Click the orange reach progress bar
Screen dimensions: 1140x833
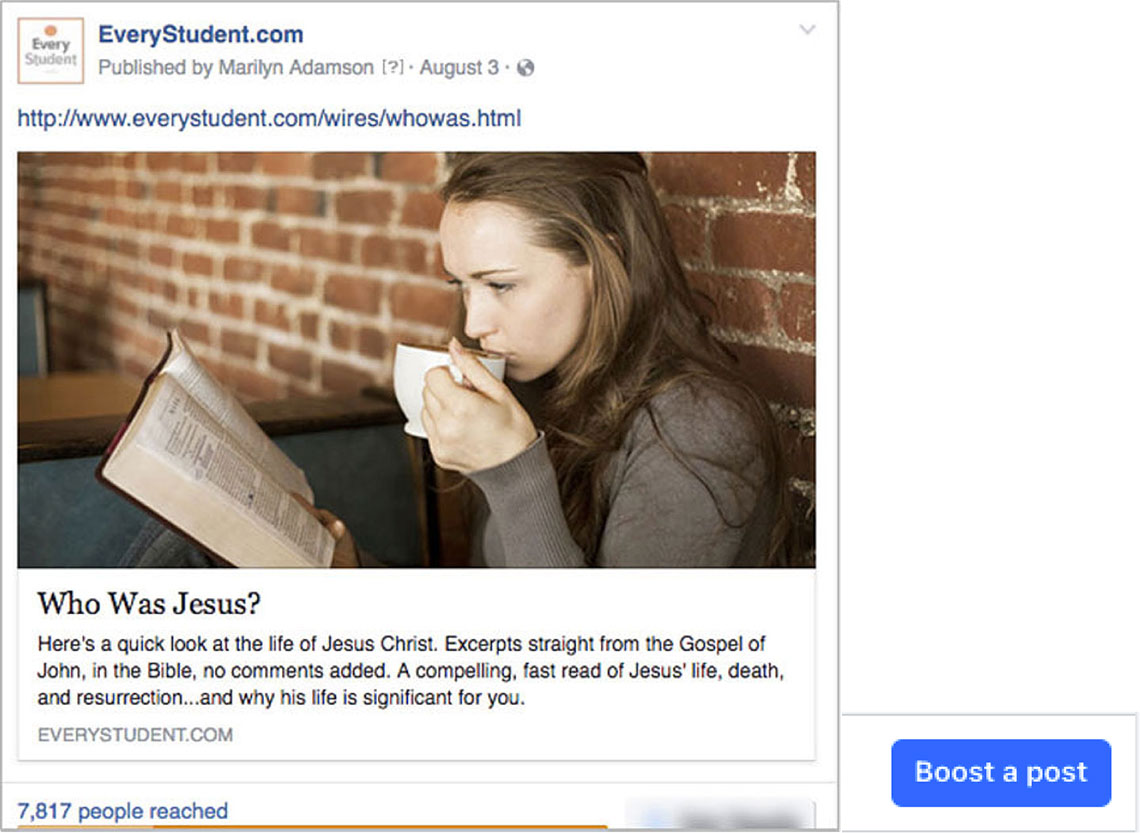click(x=310, y=827)
